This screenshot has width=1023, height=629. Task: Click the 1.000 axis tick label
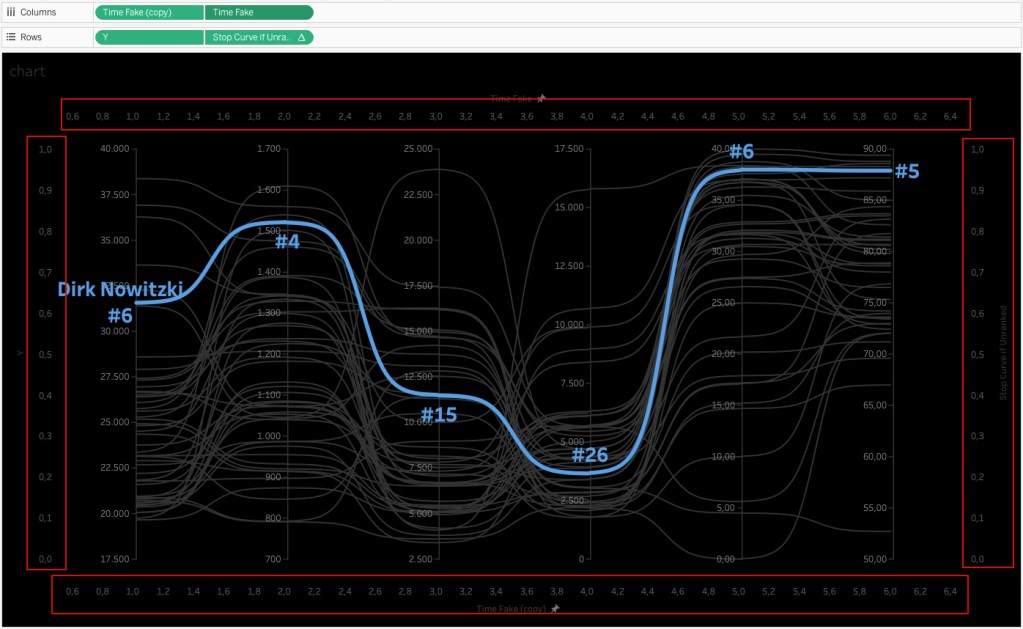click(x=269, y=436)
